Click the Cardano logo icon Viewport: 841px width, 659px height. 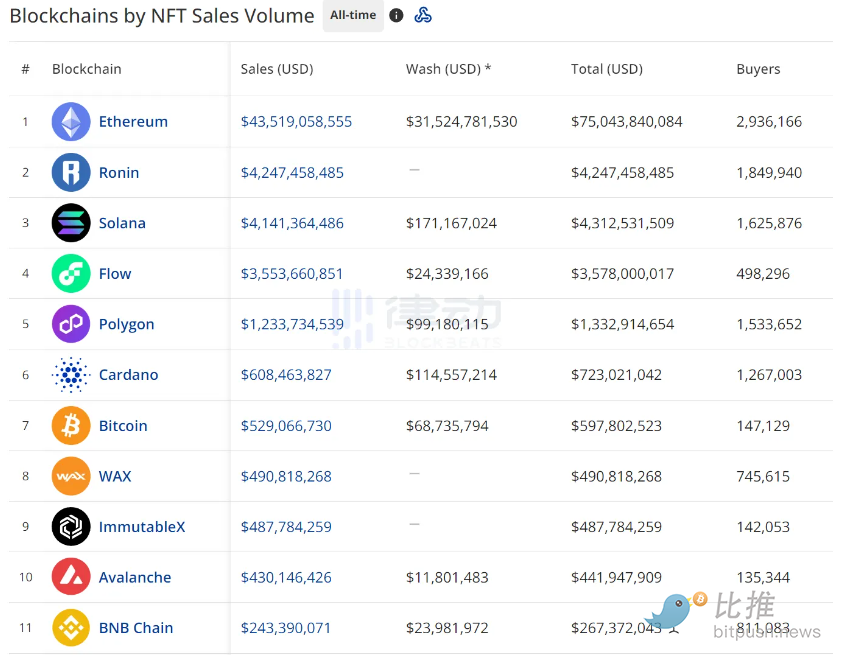pyautogui.click(x=71, y=375)
